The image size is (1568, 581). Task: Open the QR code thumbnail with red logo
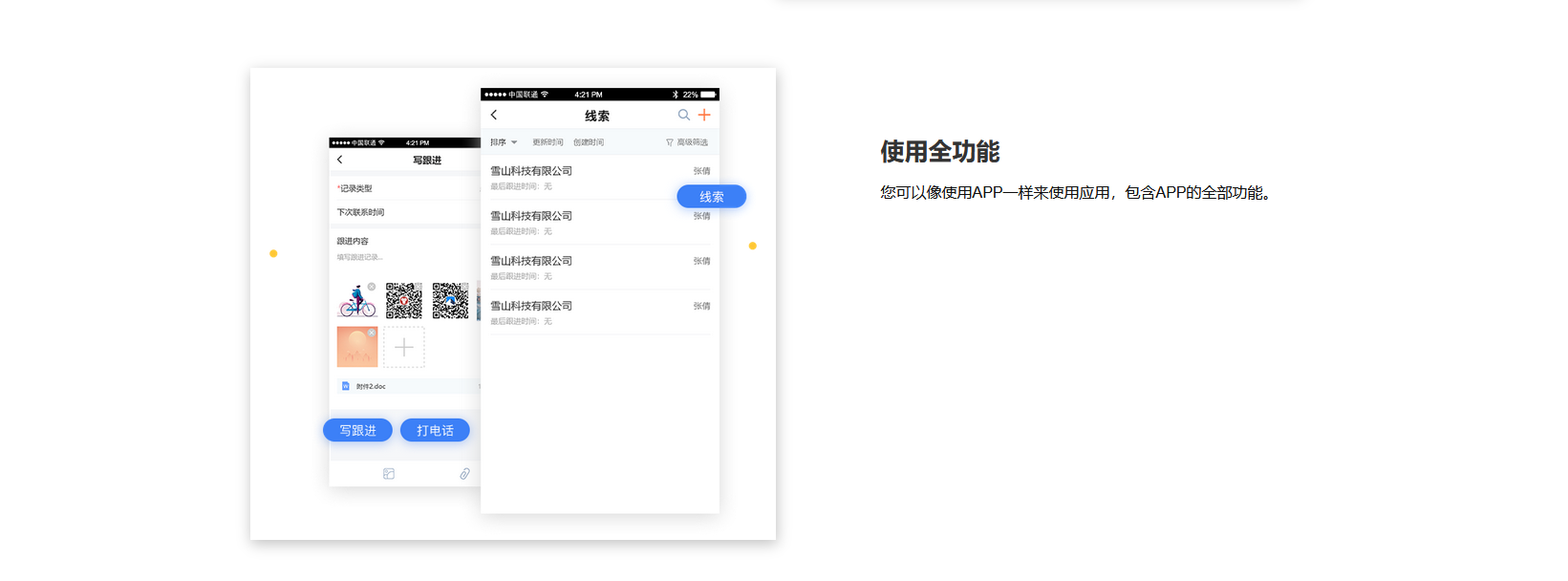pos(404,301)
